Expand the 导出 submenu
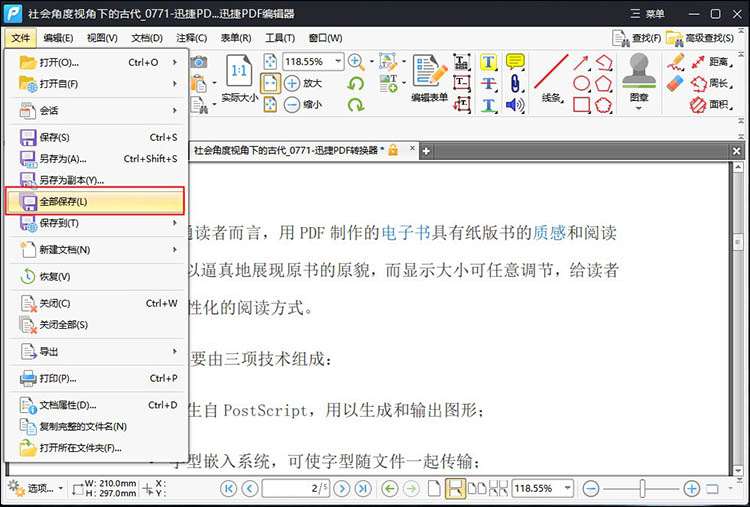 point(175,352)
